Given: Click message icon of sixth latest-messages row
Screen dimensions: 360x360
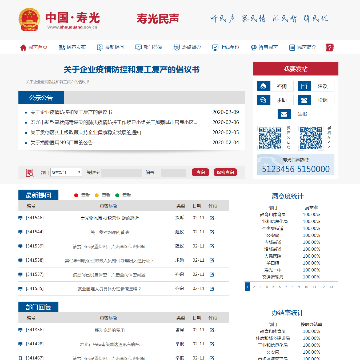Looking at the screenshot, I should pyautogui.click(x=20, y=289).
